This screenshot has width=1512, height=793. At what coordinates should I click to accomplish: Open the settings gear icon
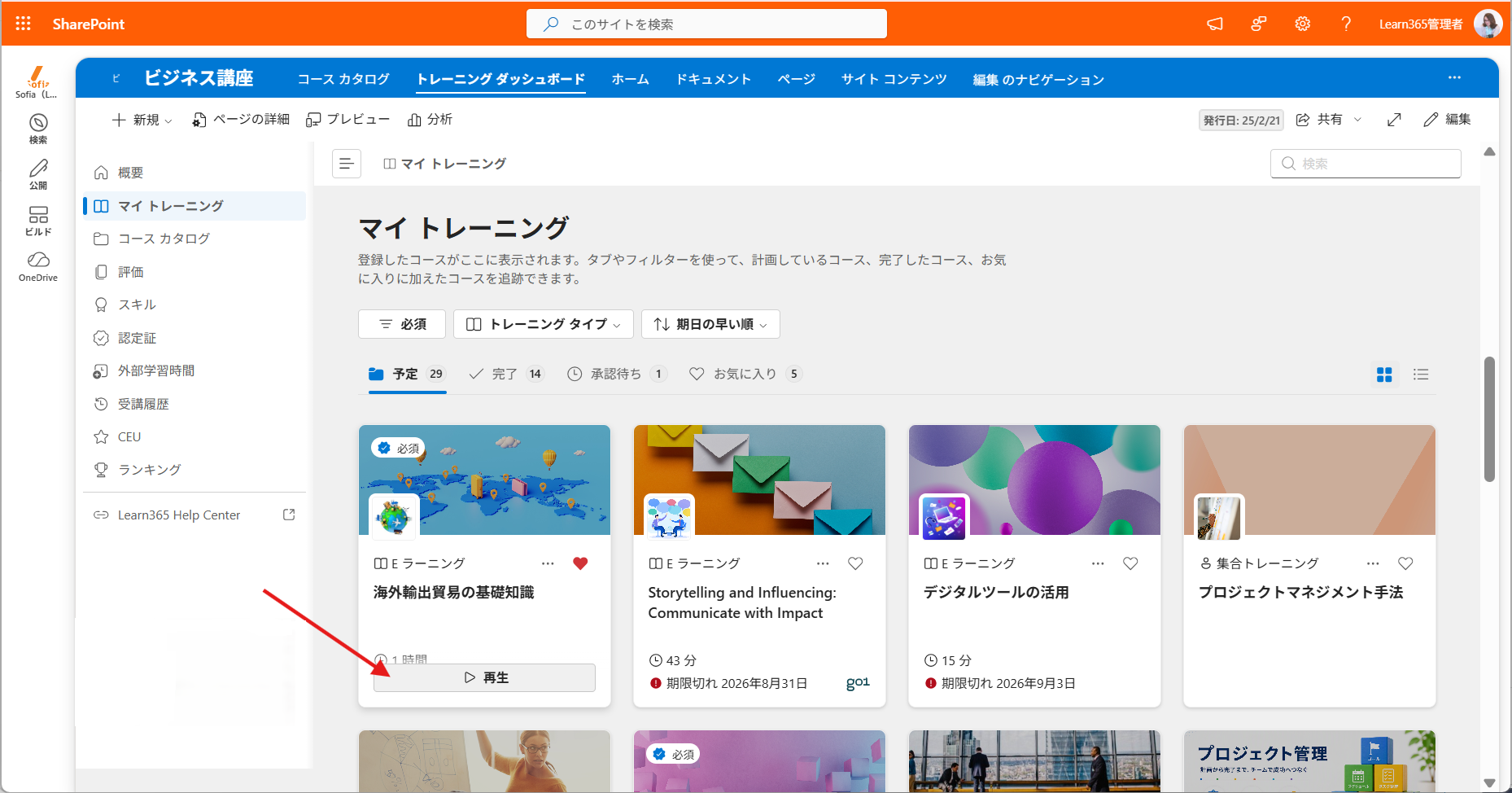pyautogui.click(x=1303, y=24)
